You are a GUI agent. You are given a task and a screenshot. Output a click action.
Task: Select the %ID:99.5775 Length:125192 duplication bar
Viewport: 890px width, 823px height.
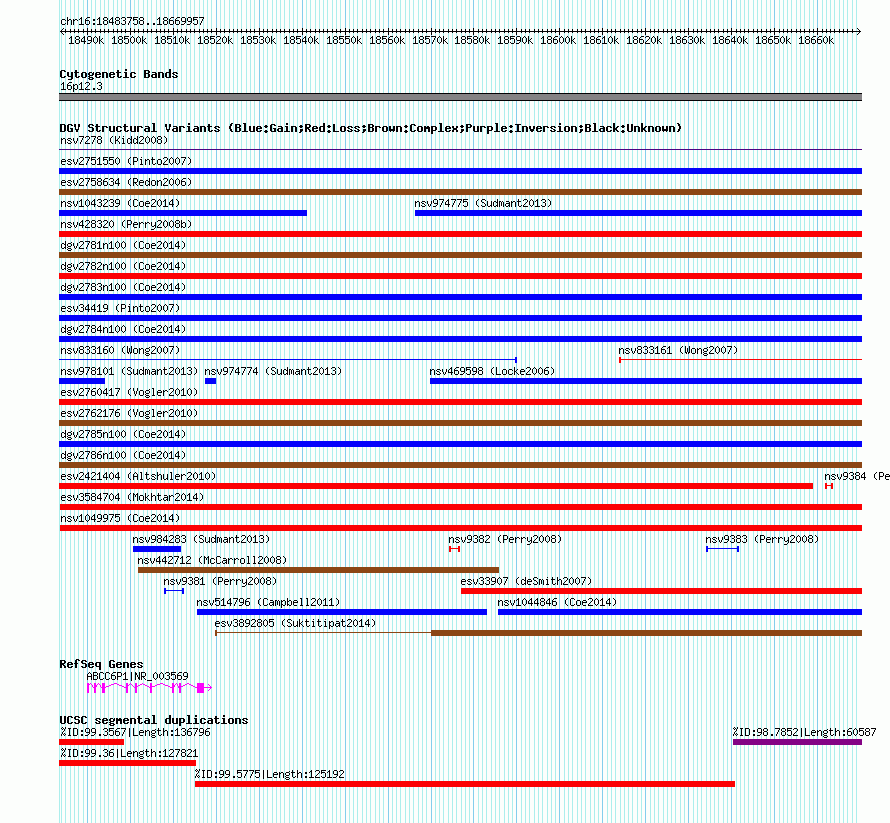click(465, 784)
